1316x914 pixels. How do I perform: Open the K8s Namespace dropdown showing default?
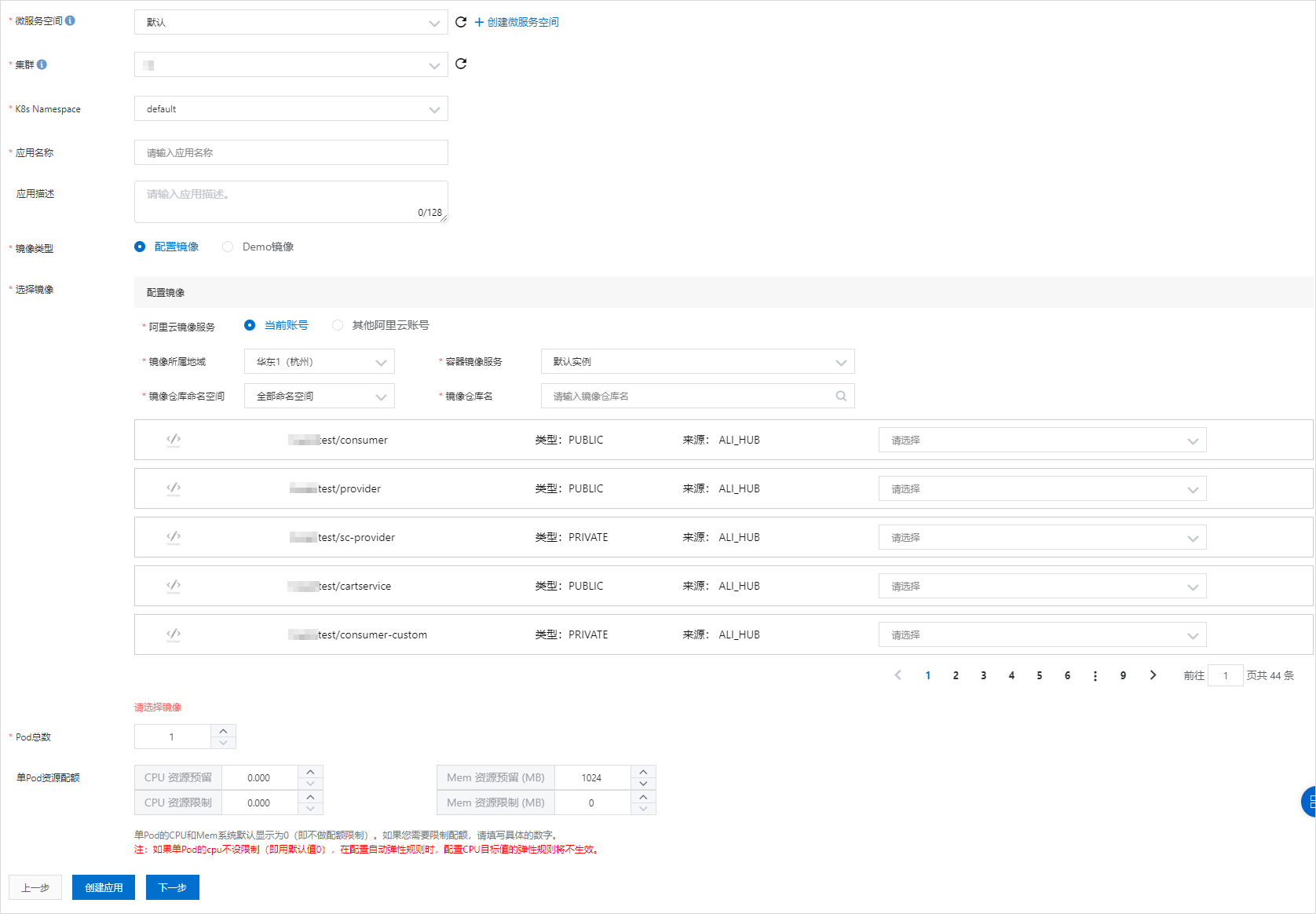point(291,108)
